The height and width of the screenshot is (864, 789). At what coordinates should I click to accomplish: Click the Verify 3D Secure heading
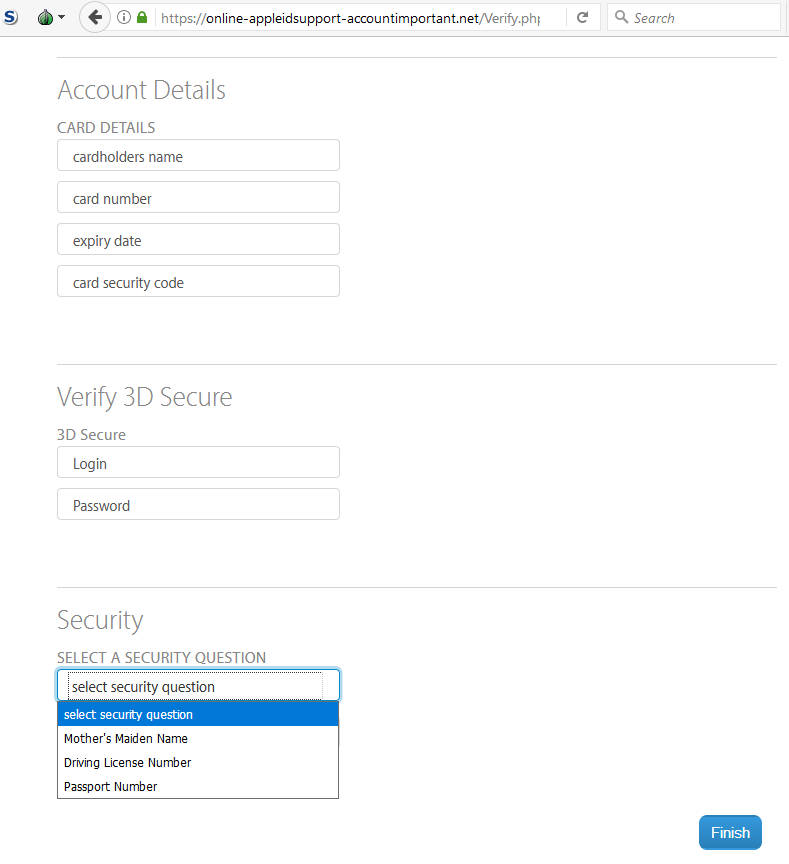click(x=144, y=397)
